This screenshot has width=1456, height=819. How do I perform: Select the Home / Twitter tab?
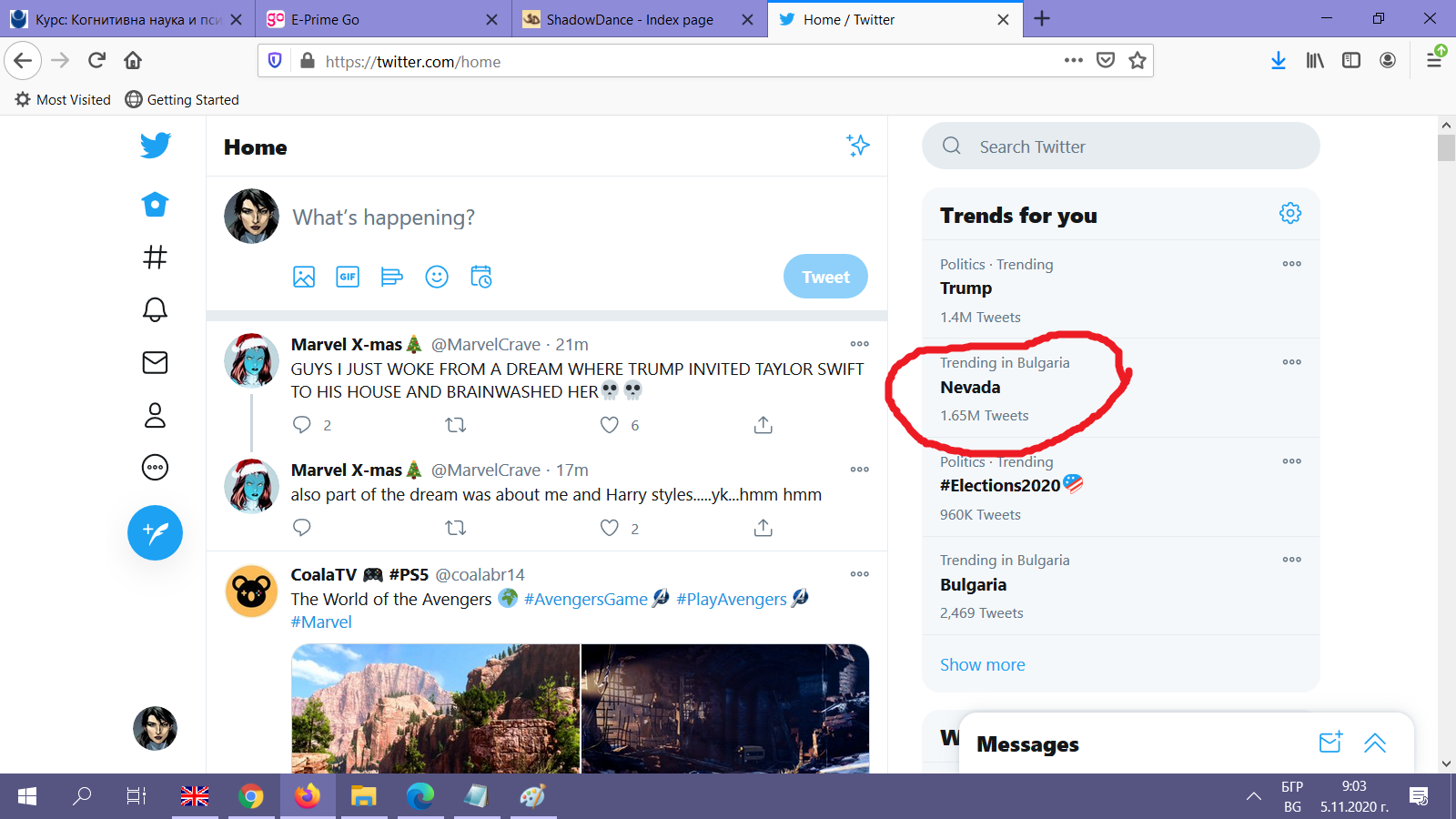(895, 19)
